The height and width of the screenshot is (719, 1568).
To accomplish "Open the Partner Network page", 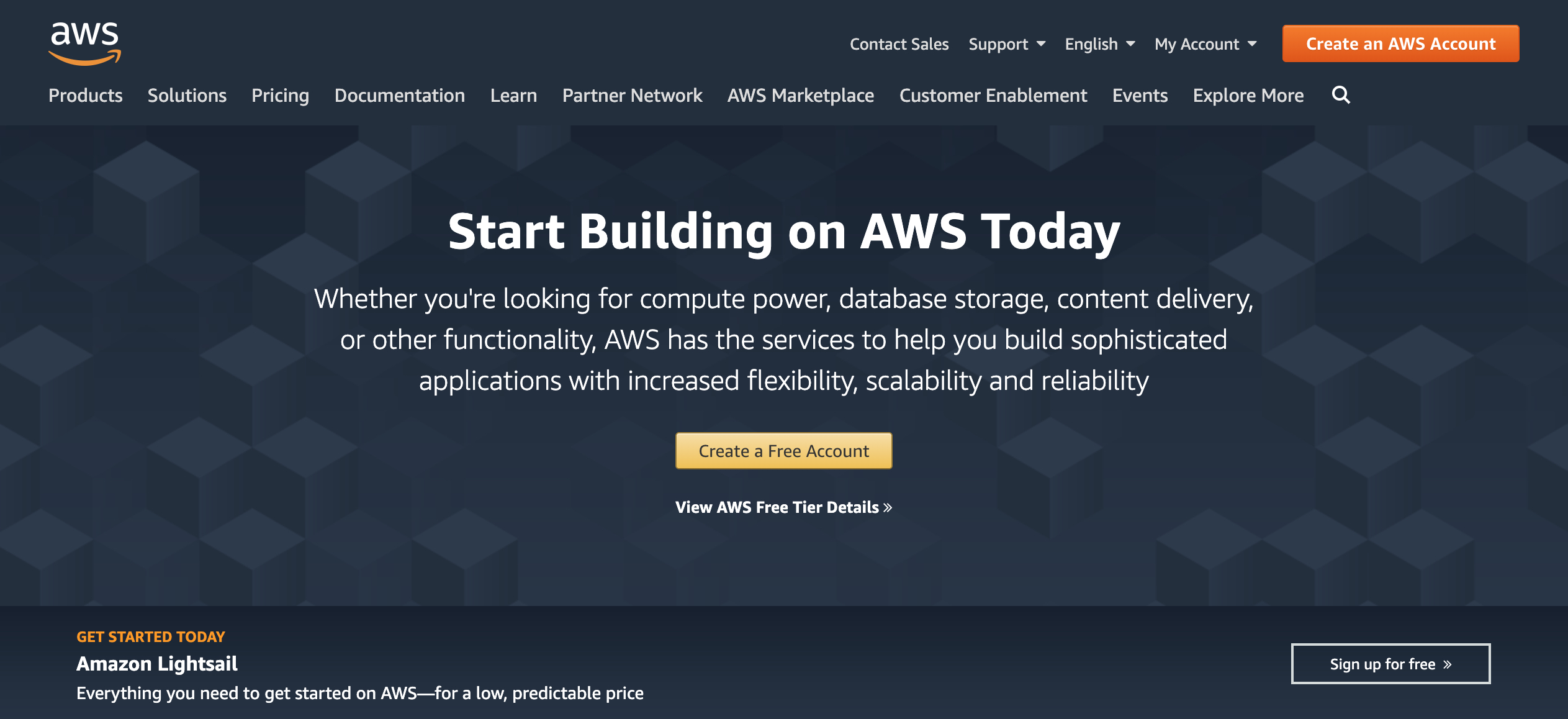I will coord(632,95).
